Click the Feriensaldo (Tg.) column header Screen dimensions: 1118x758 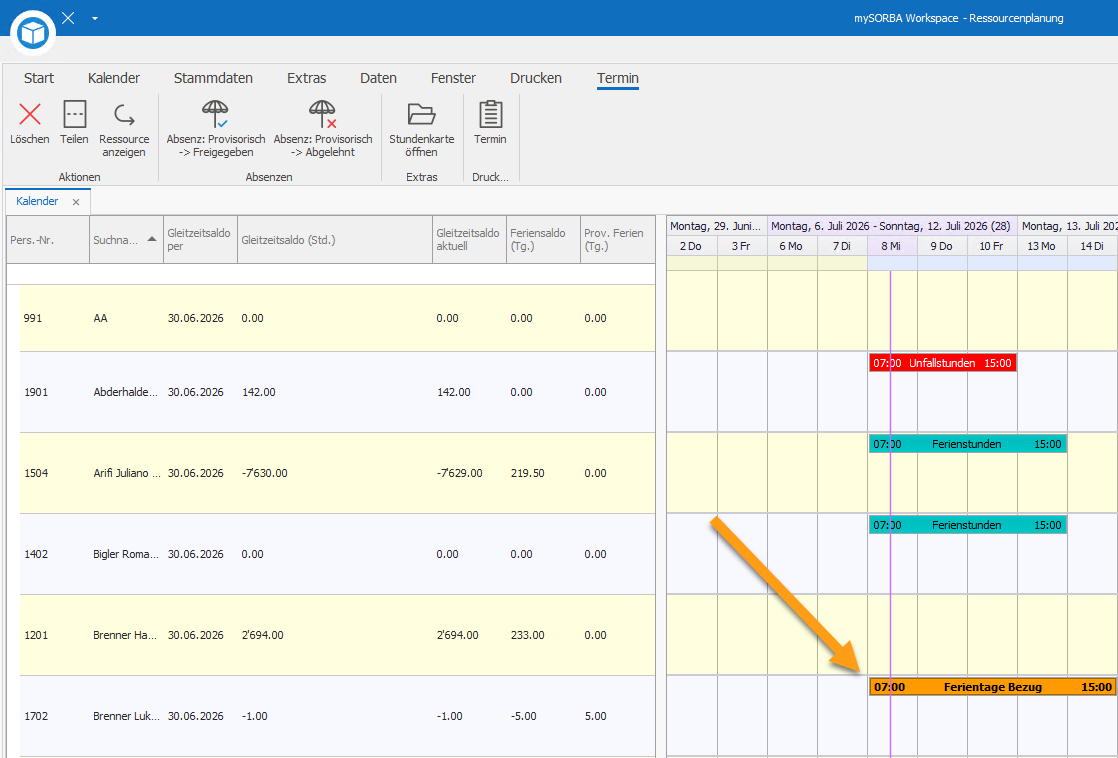(x=543, y=240)
